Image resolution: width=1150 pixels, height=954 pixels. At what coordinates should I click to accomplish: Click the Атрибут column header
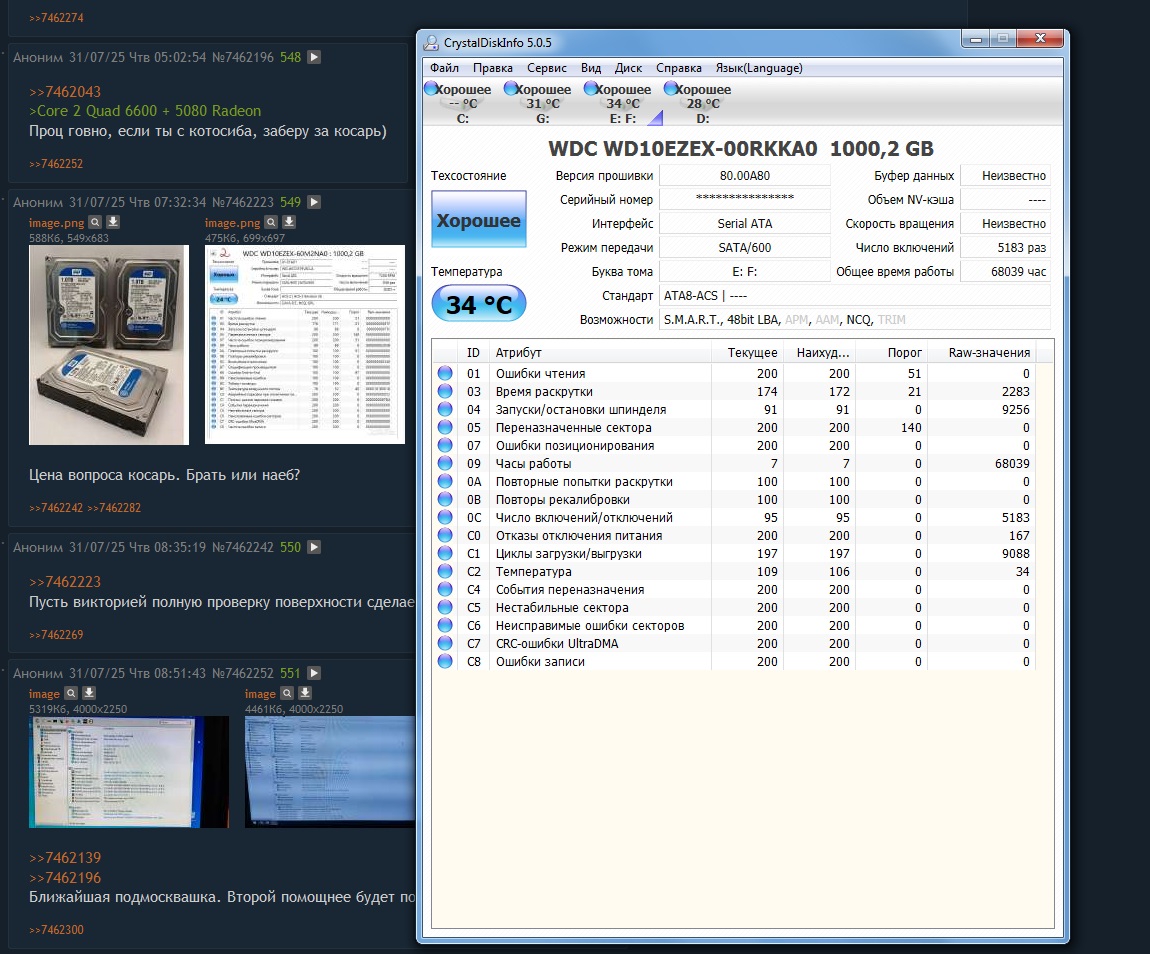point(599,353)
